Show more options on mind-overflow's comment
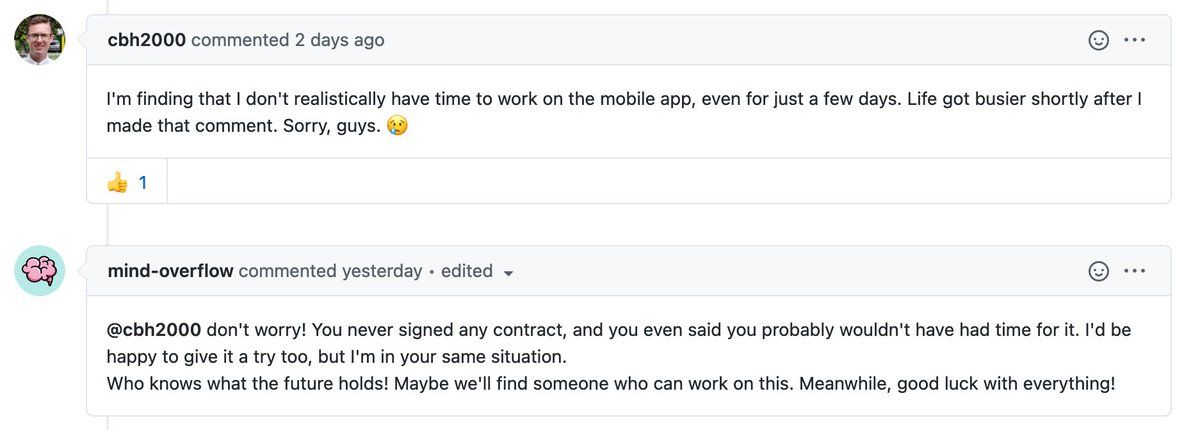The image size is (1200, 430). 1134,271
